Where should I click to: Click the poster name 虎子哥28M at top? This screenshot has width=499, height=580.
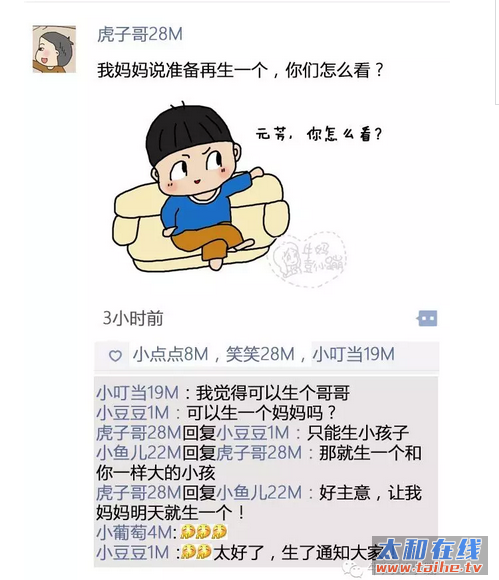pos(140,34)
